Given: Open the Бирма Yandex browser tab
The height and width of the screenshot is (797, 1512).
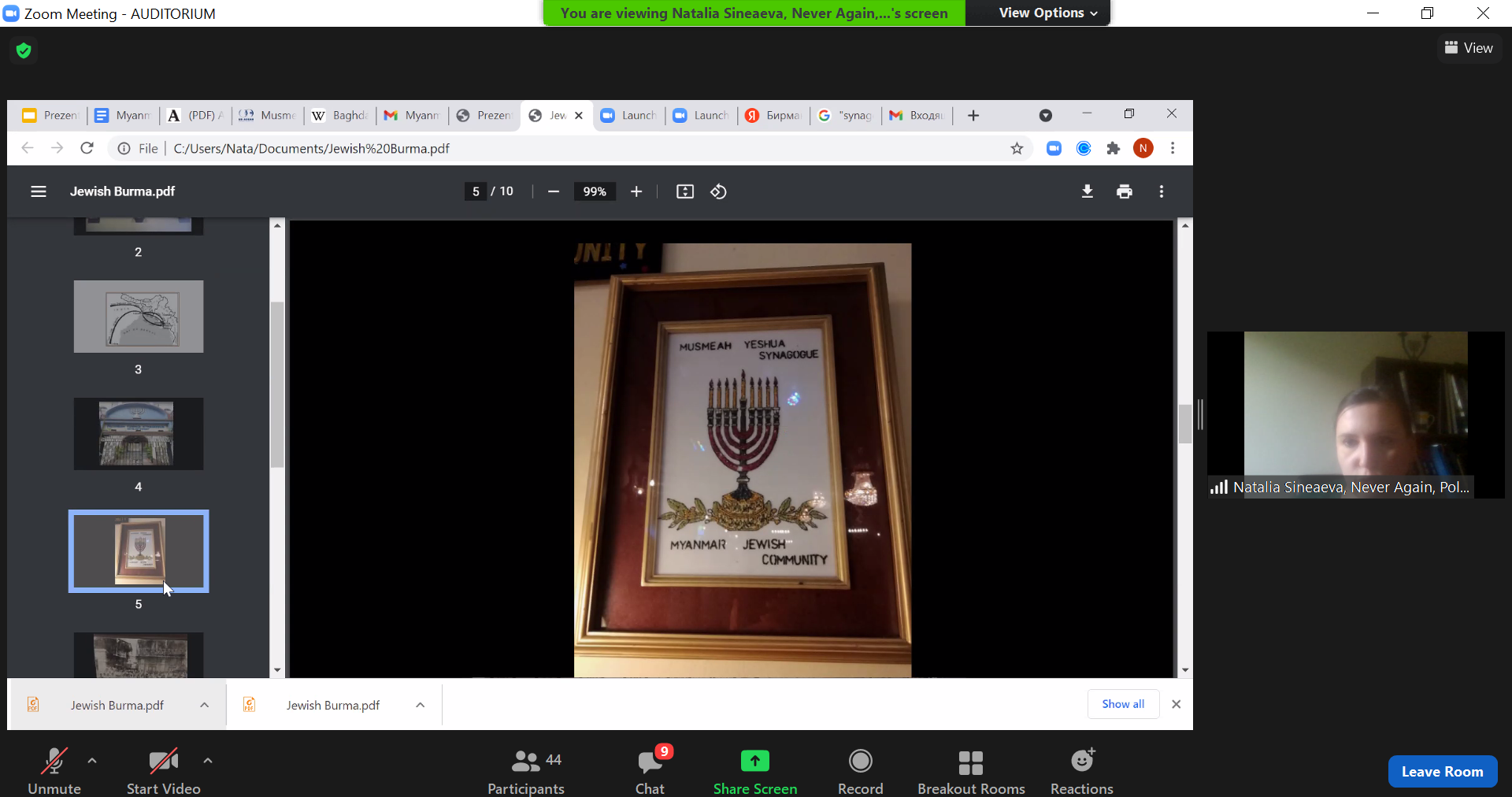Looking at the screenshot, I should [773, 116].
